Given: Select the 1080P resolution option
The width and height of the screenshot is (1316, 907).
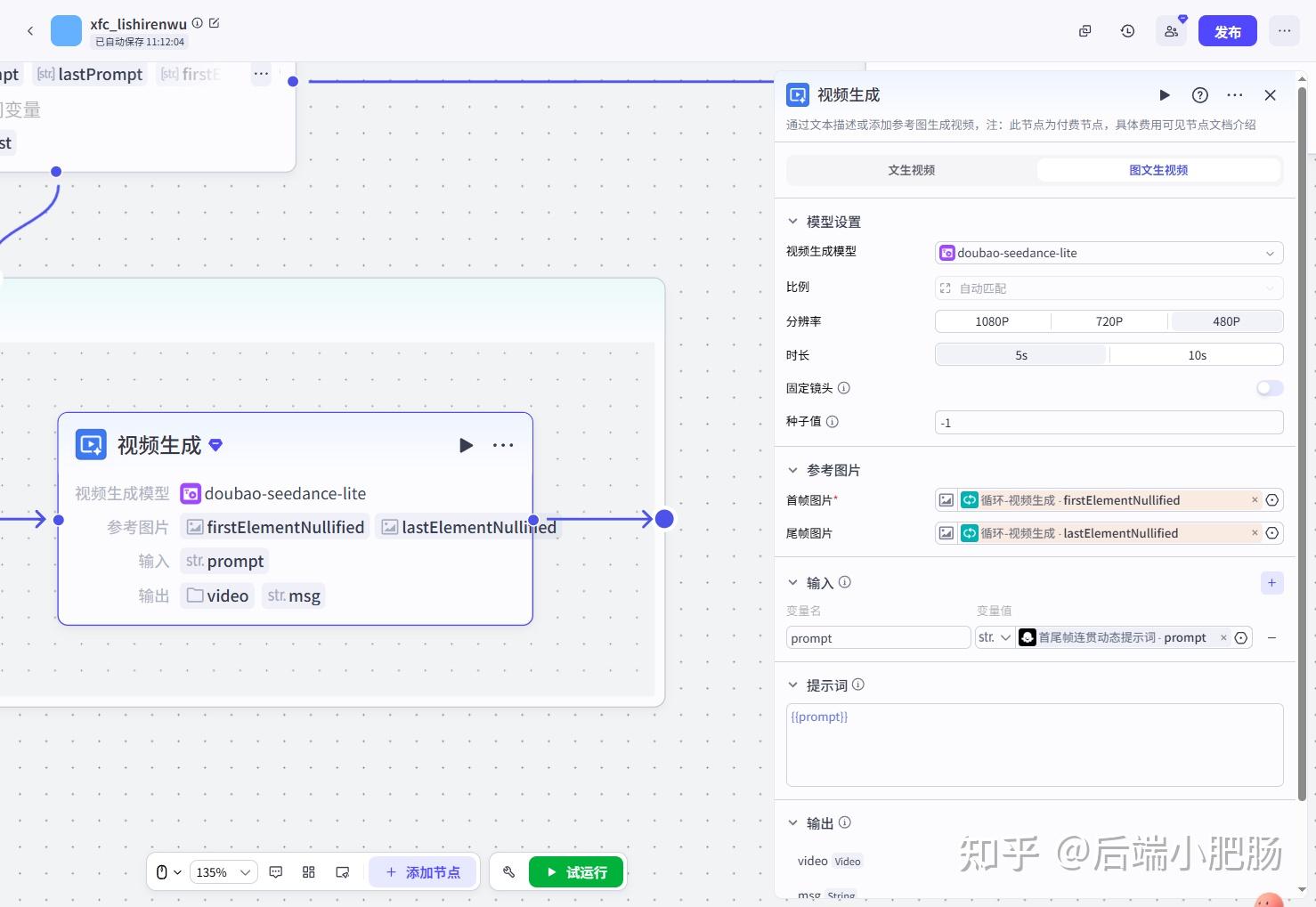Looking at the screenshot, I should 992,321.
